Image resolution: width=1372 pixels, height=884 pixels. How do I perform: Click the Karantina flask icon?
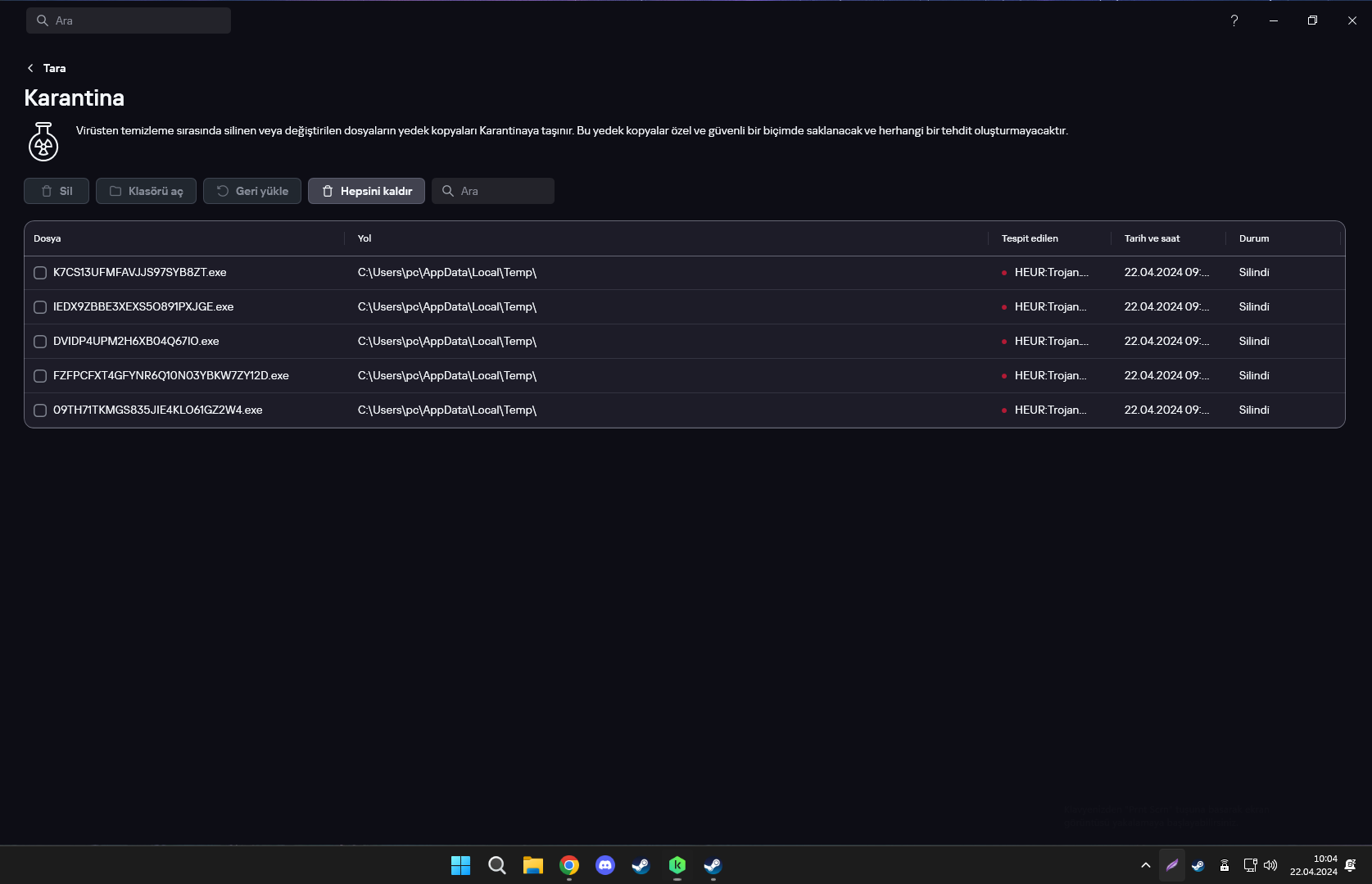43,141
